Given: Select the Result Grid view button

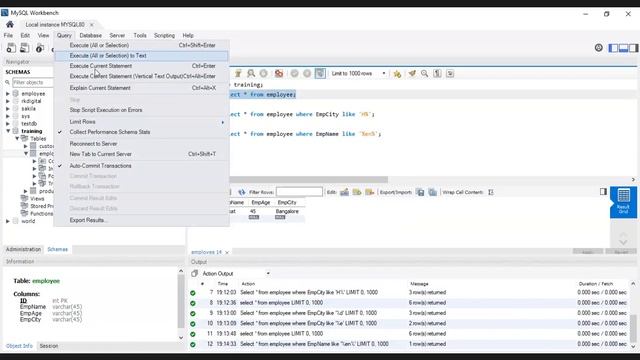Looking at the screenshot, I should coord(623,202).
